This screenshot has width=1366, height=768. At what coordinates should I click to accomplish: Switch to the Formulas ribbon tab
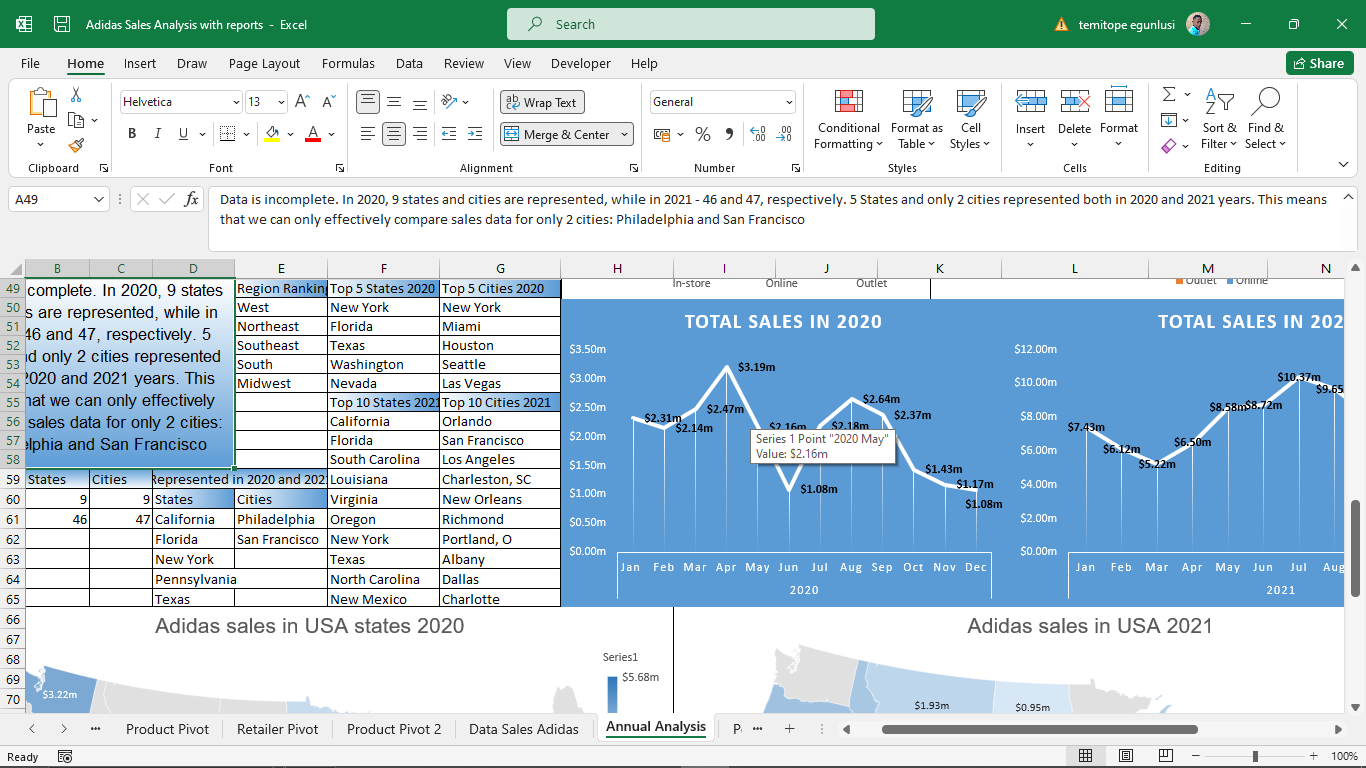click(348, 63)
